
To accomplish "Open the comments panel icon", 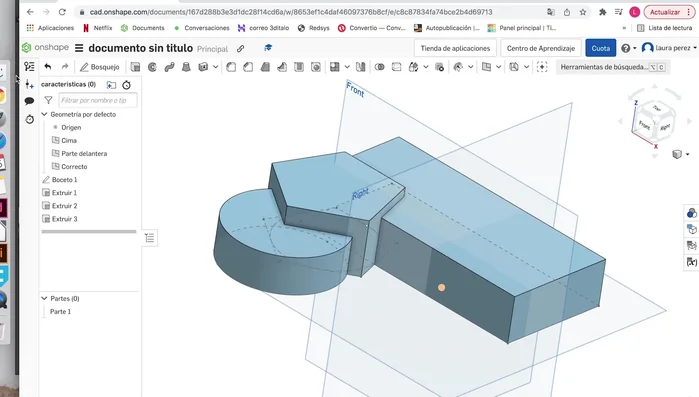I will [29, 101].
